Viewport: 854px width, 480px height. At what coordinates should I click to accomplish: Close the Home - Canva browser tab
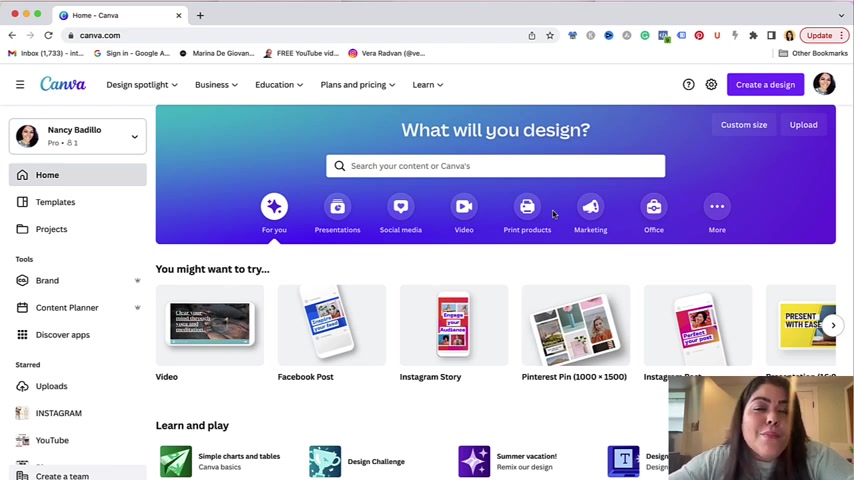click(179, 15)
